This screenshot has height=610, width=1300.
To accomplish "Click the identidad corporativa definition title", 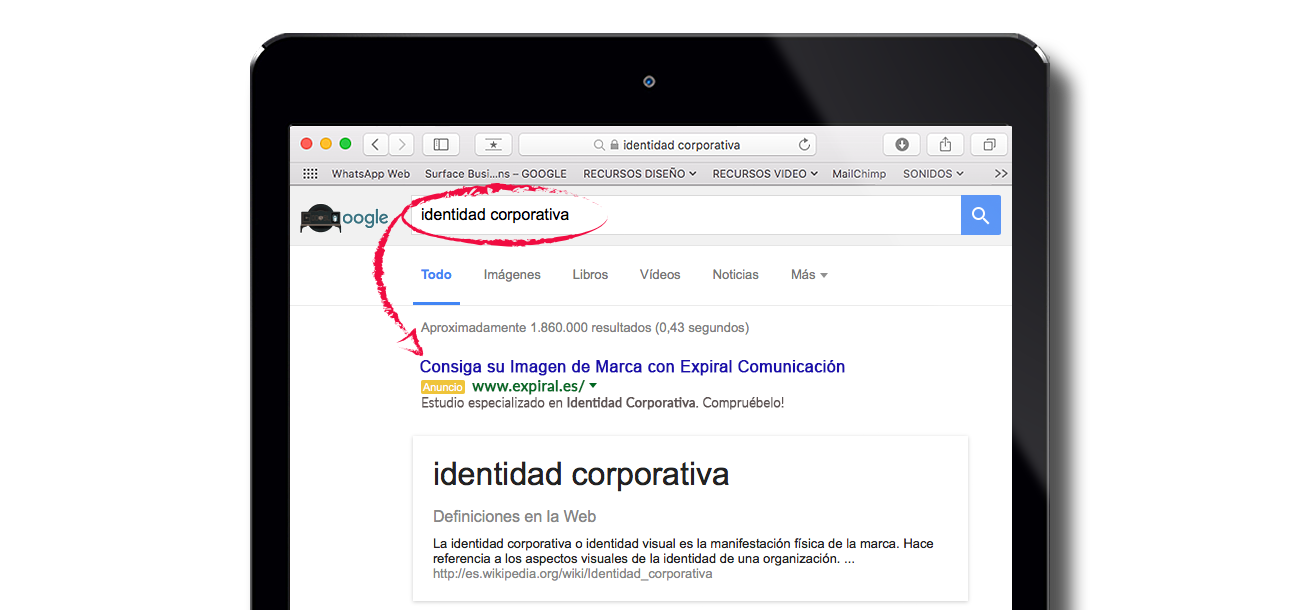I will point(581,473).
